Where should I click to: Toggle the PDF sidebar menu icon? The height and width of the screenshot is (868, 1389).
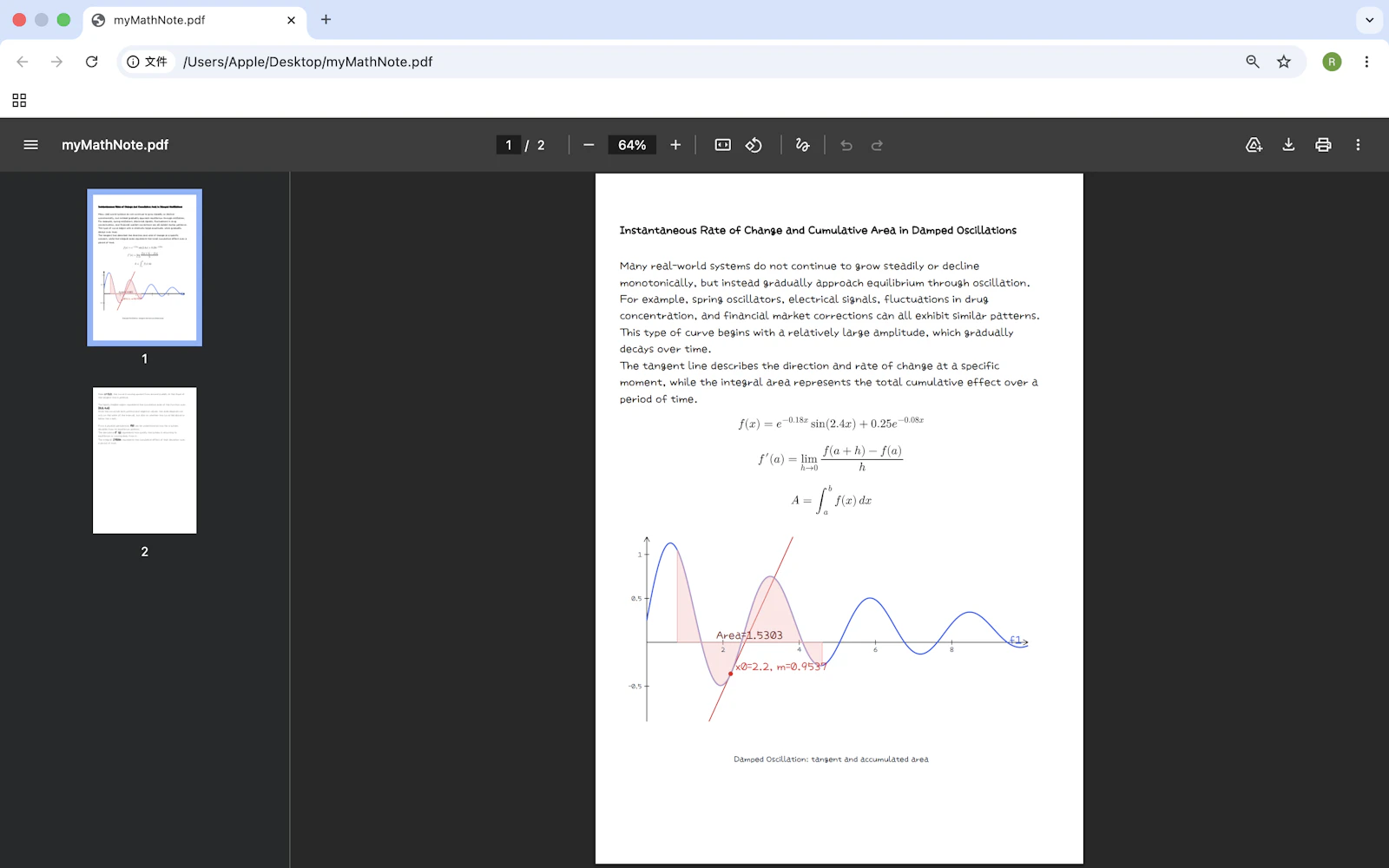(30, 145)
